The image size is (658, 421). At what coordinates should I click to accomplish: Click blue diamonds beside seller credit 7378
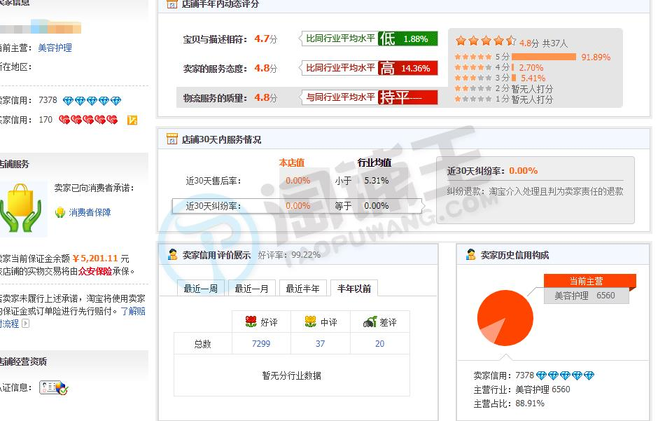91,101
